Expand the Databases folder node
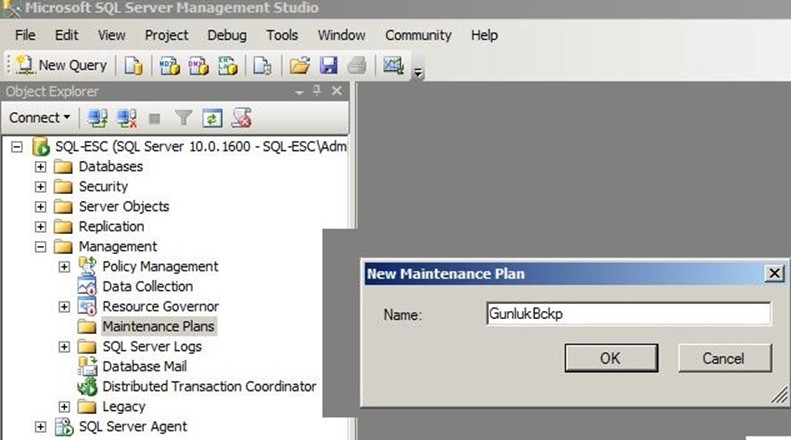This screenshot has height=440, width=791. pos(41,166)
